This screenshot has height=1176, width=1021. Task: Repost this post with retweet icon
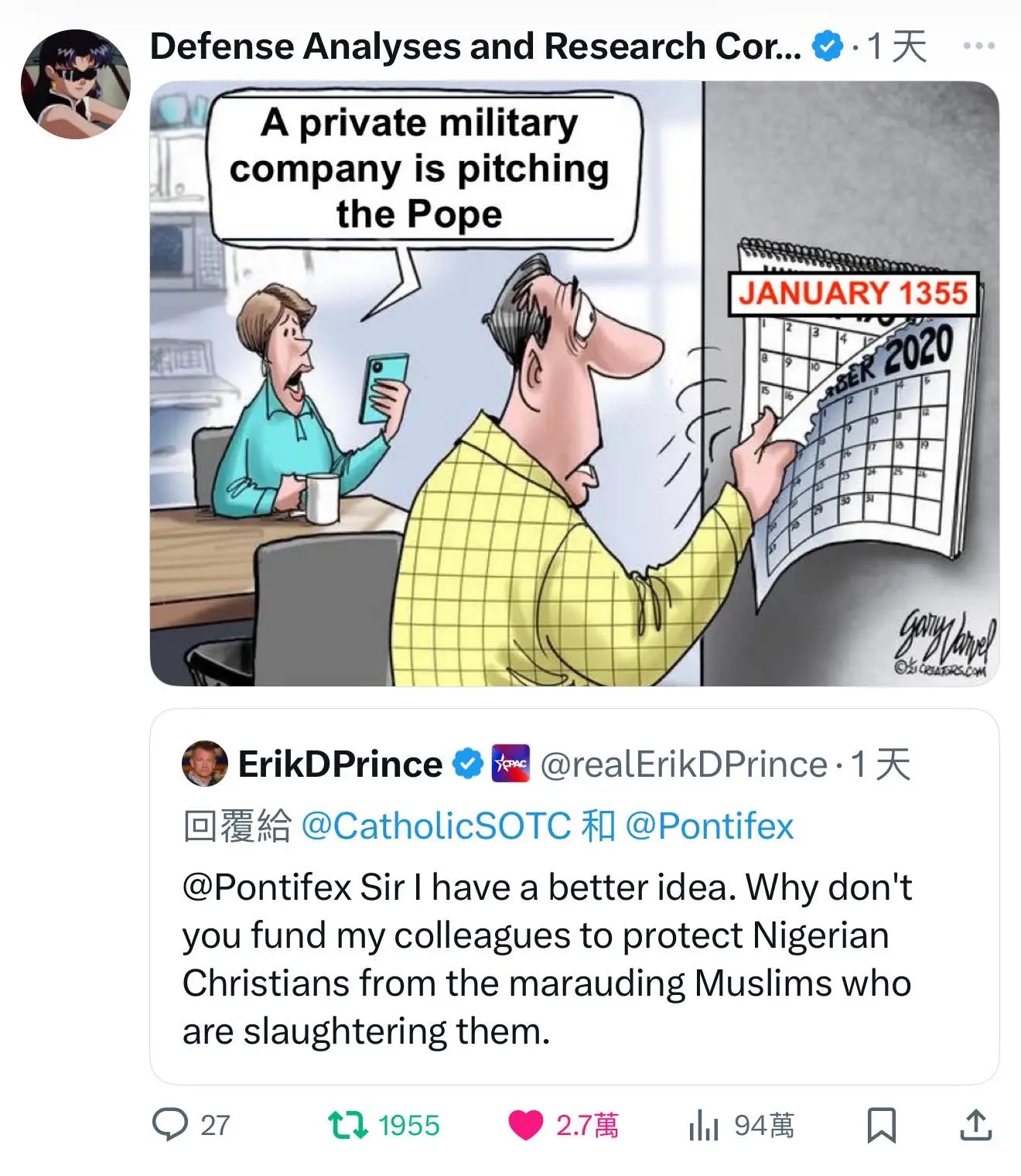click(x=348, y=1125)
